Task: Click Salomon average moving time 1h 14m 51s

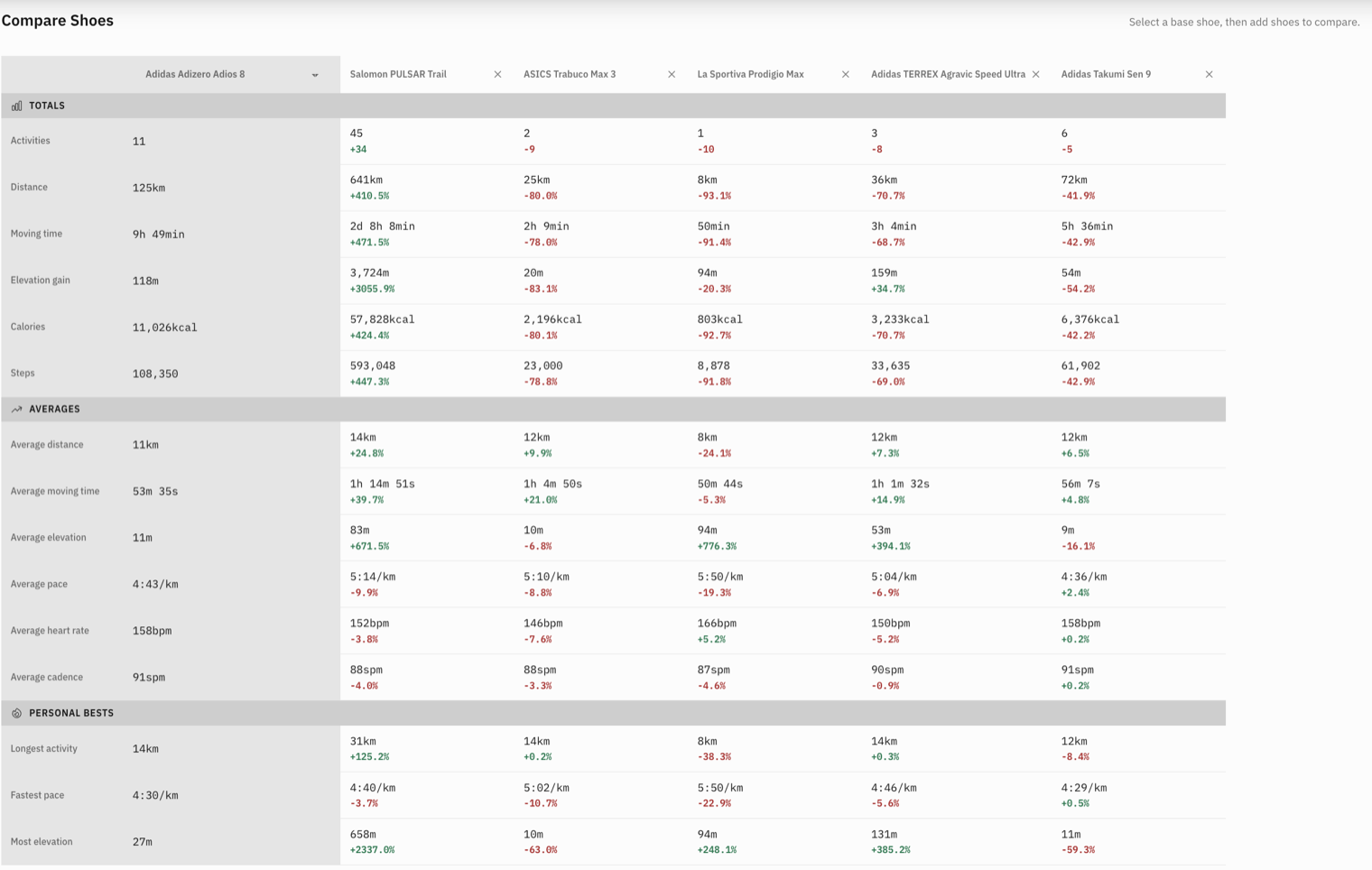Action: 382,484
